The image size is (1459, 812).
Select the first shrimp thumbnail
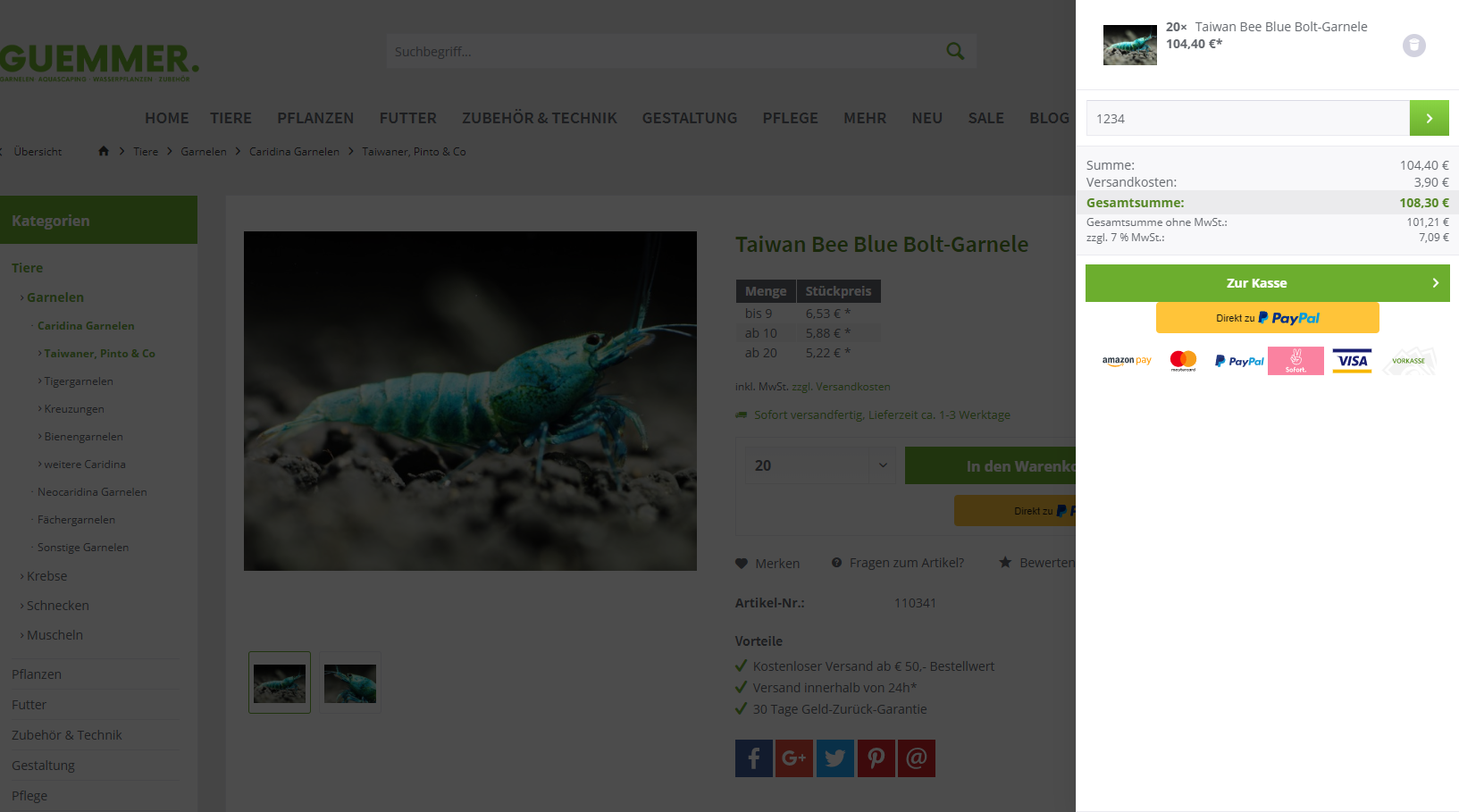click(280, 682)
